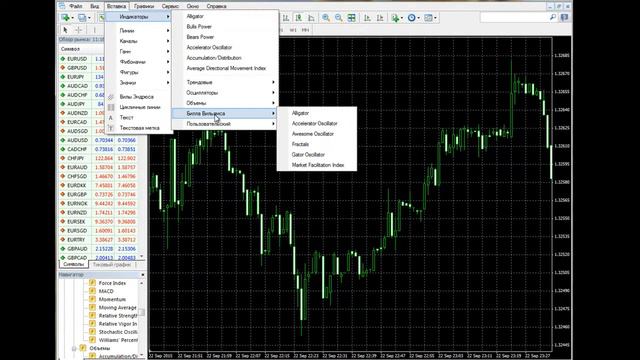Toggle the chart shift icon
This screenshot has height=360, width=640.
click(x=380, y=18)
